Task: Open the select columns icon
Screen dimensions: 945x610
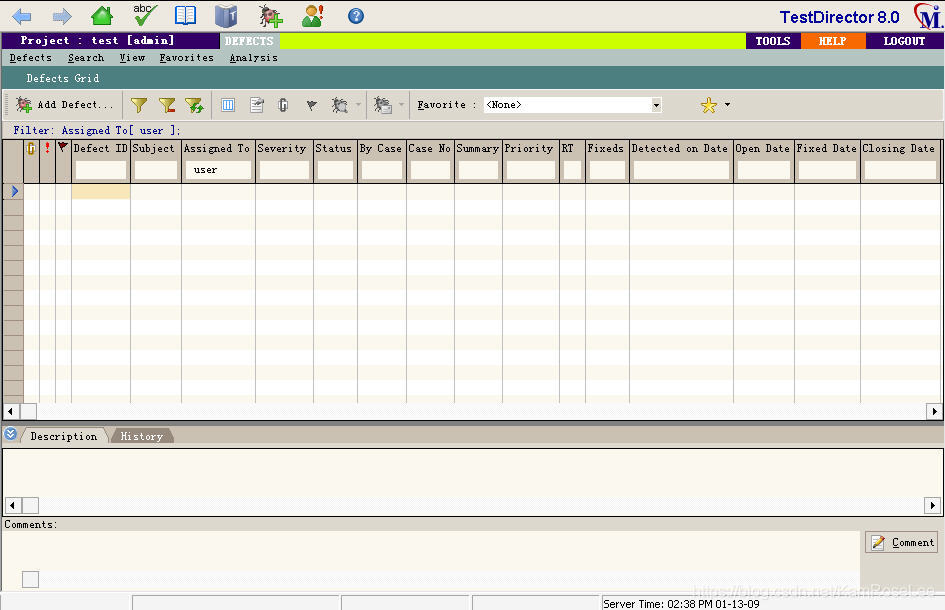Action: coord(228,105)
